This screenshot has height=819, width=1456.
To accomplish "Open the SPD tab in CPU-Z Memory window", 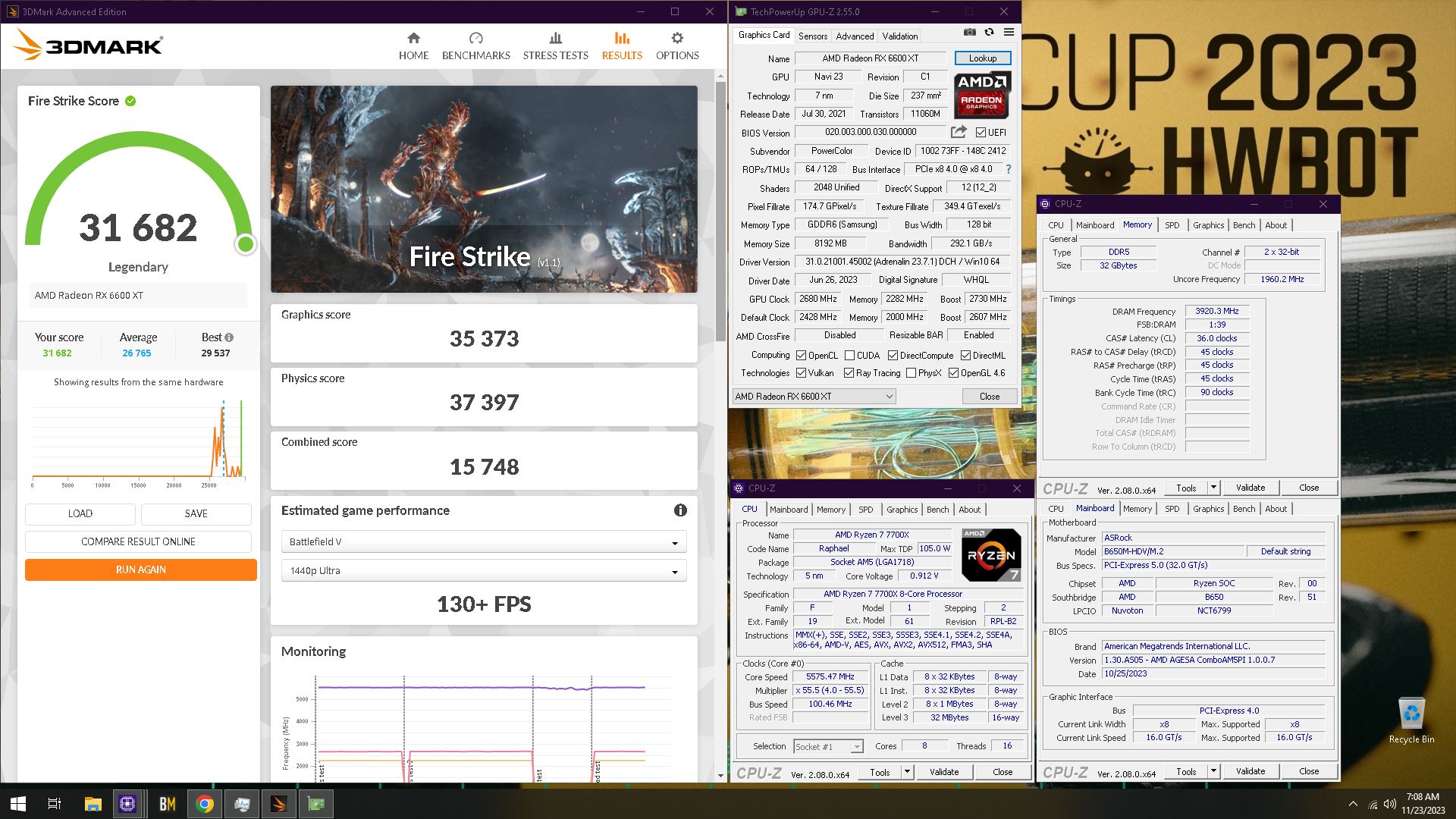I will pos(1172,225).
